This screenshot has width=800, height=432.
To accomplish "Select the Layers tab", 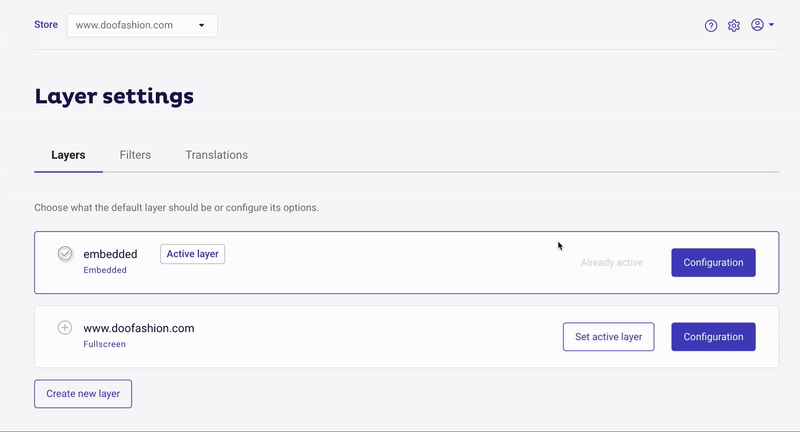I will click(68, 155).
